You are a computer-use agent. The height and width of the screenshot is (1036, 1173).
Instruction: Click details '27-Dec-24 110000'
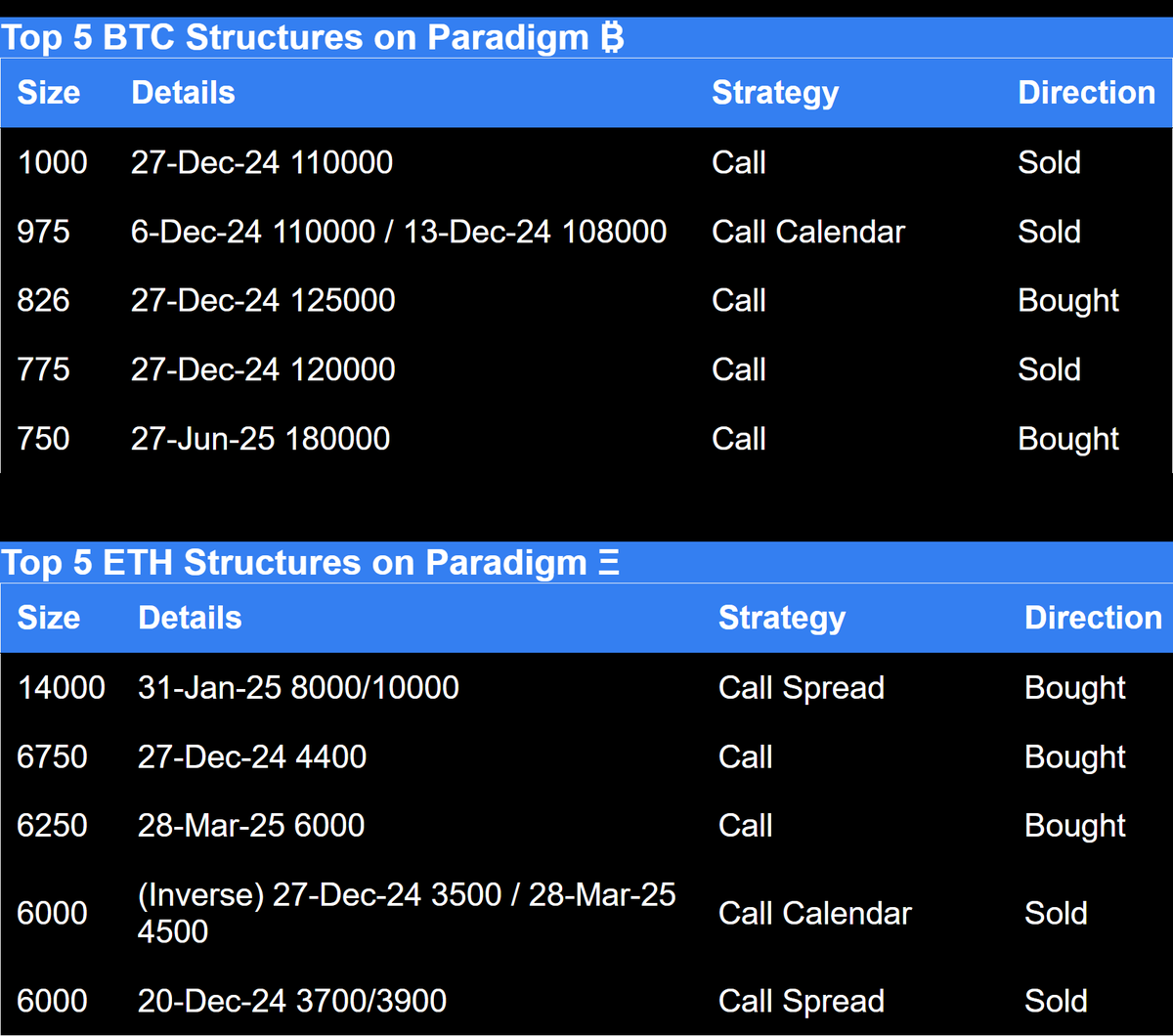point(262,162)
